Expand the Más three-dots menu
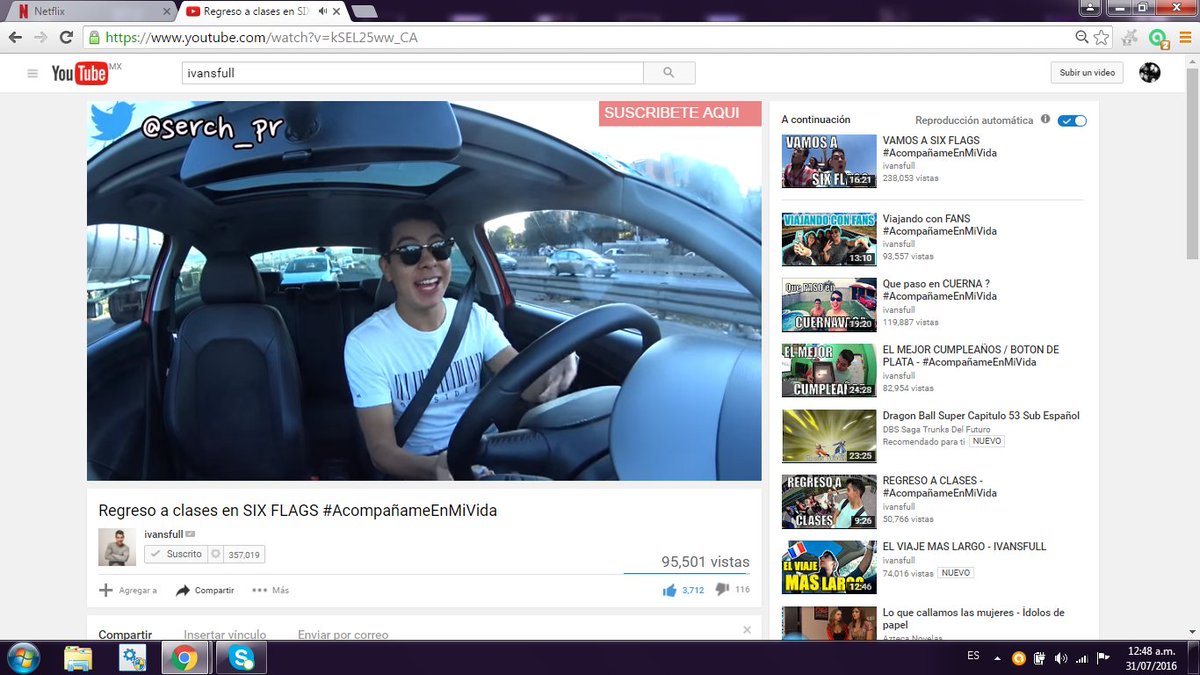 tap(270, 590)
